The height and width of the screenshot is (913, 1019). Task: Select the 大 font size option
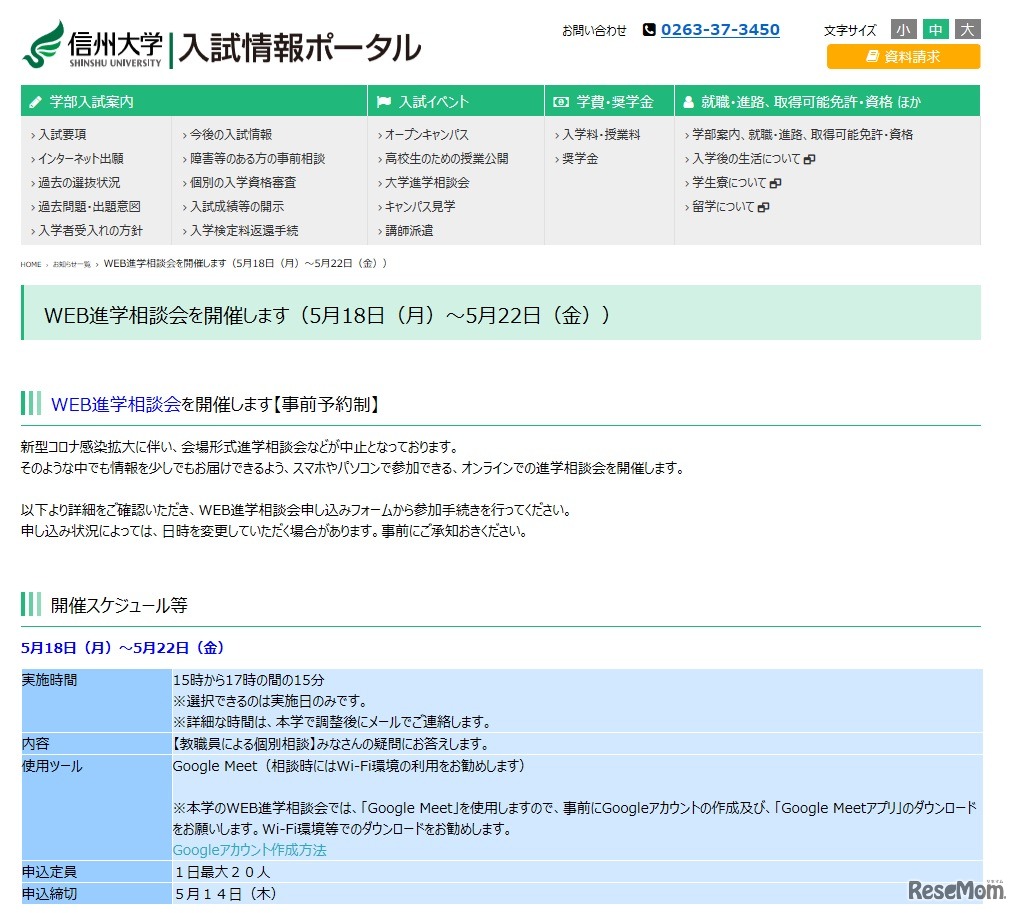(x=966, y=30)
